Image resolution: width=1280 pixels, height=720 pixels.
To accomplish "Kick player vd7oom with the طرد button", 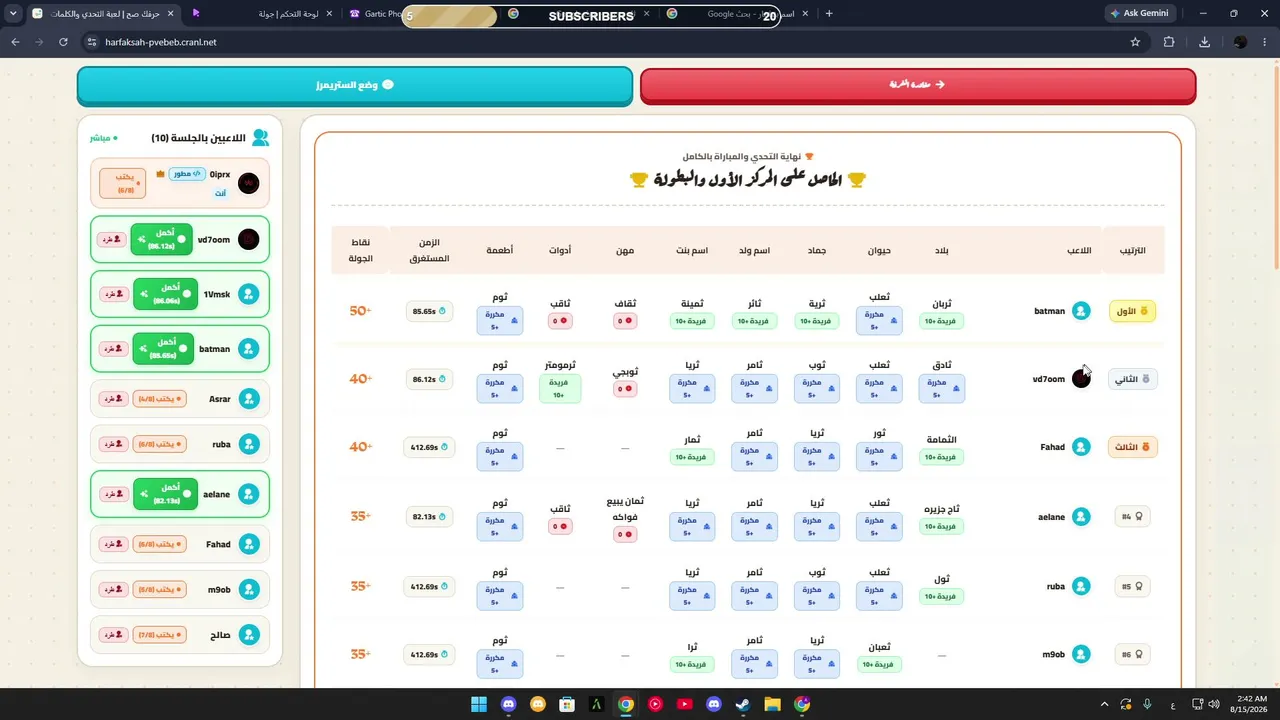I will pyautogui.click(x=110, y=240).
